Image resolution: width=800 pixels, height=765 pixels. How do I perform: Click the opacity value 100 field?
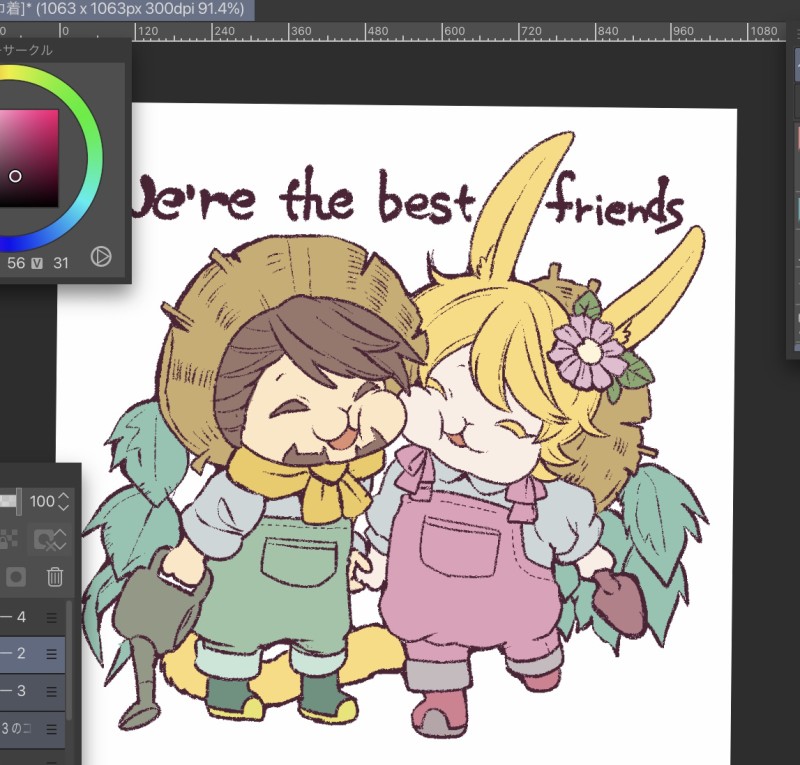click(x=42, y=501)
